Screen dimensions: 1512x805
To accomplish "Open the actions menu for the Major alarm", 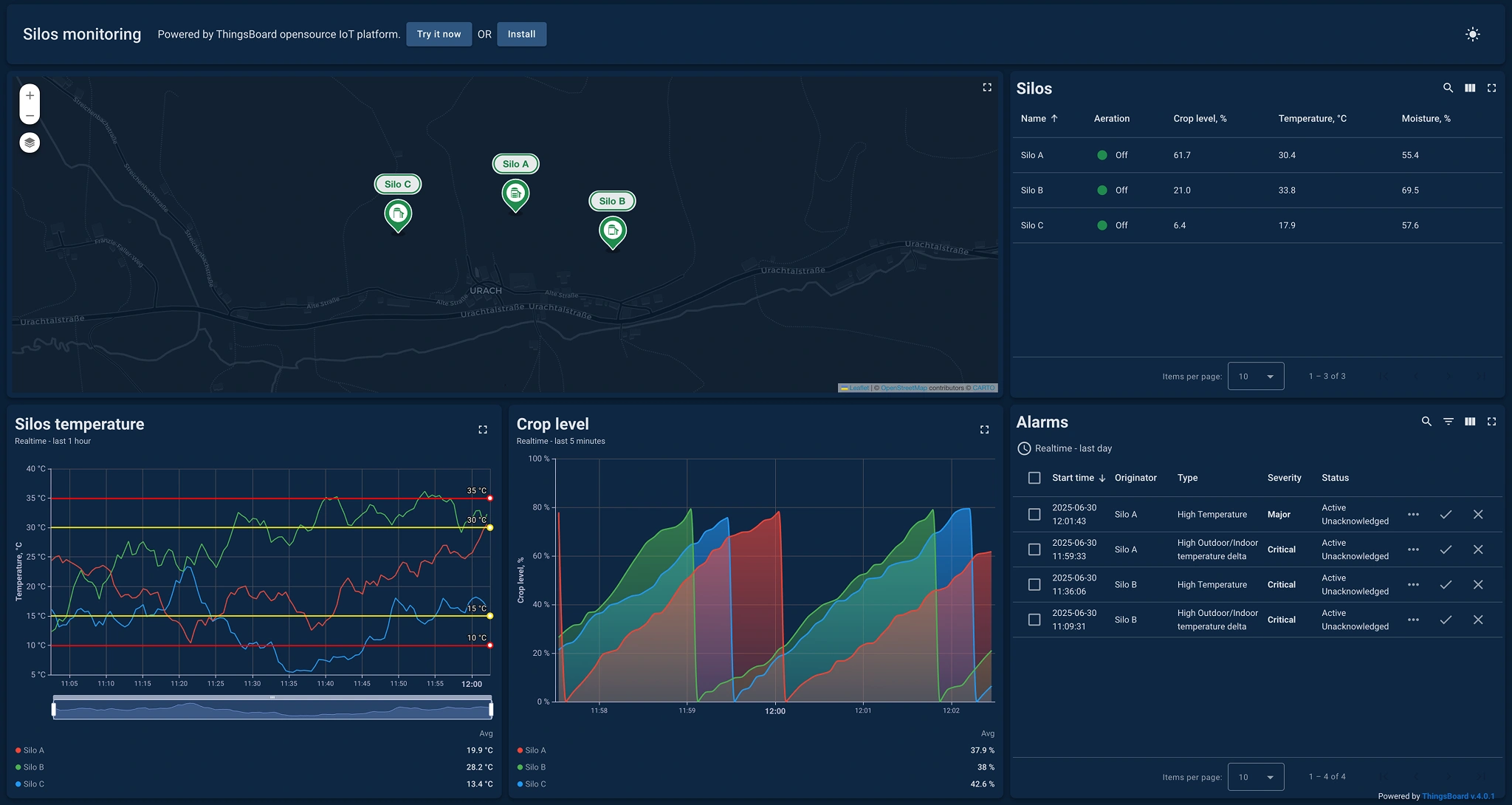I will [x=1414, y=514].
